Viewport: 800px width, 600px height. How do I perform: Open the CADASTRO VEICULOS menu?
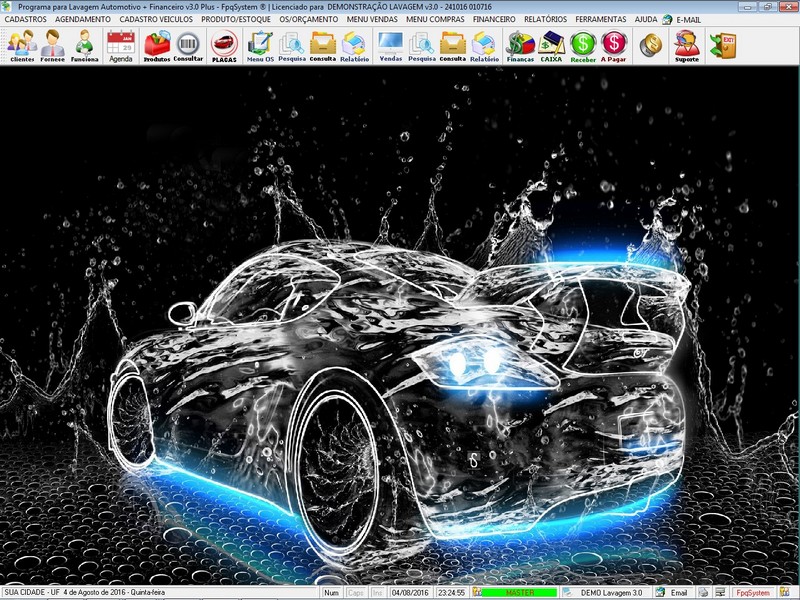click(156, 19)
